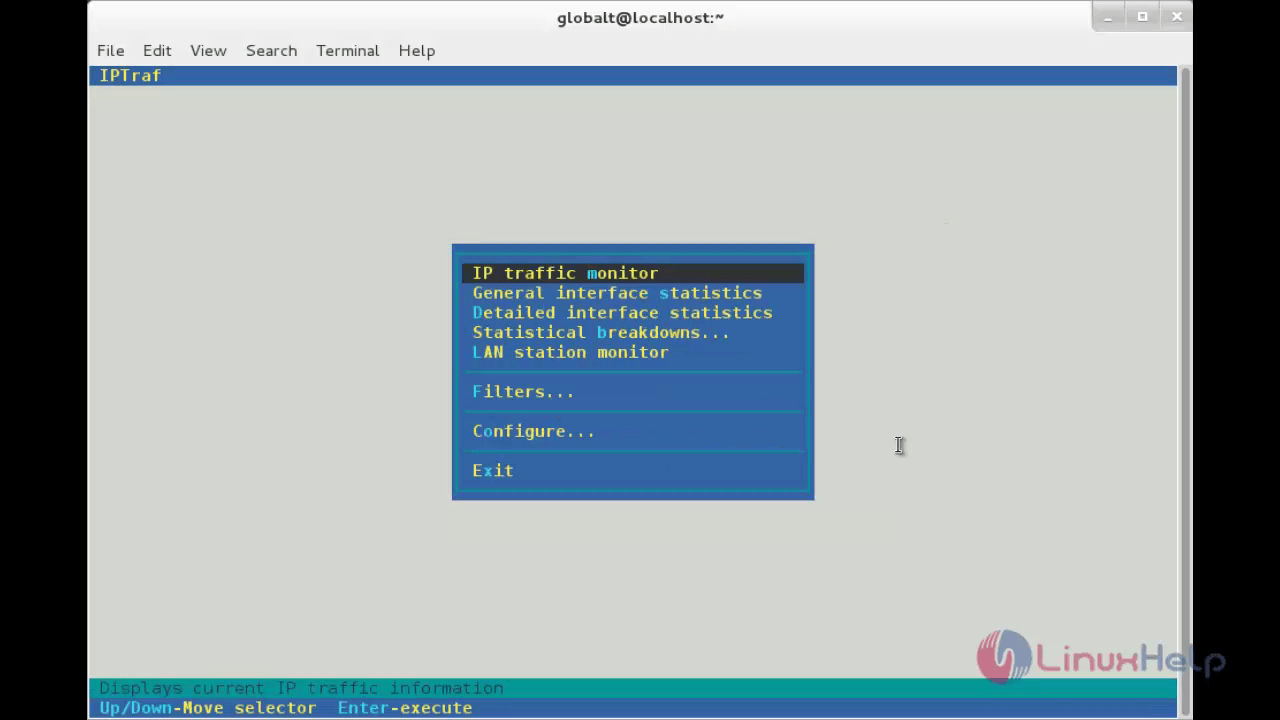Choose Exit in IPTraf menu

tap(633, 470)
